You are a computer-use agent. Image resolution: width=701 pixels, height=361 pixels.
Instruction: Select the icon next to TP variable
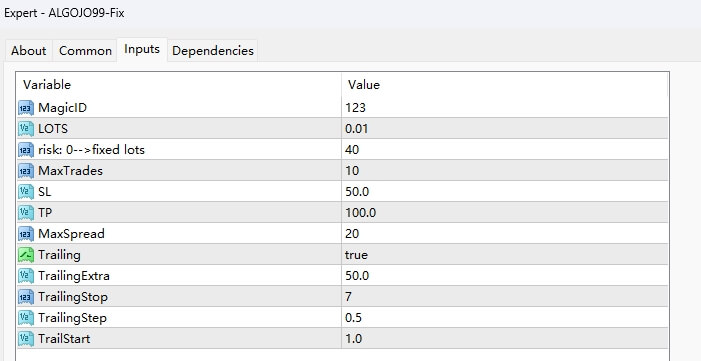26,213
